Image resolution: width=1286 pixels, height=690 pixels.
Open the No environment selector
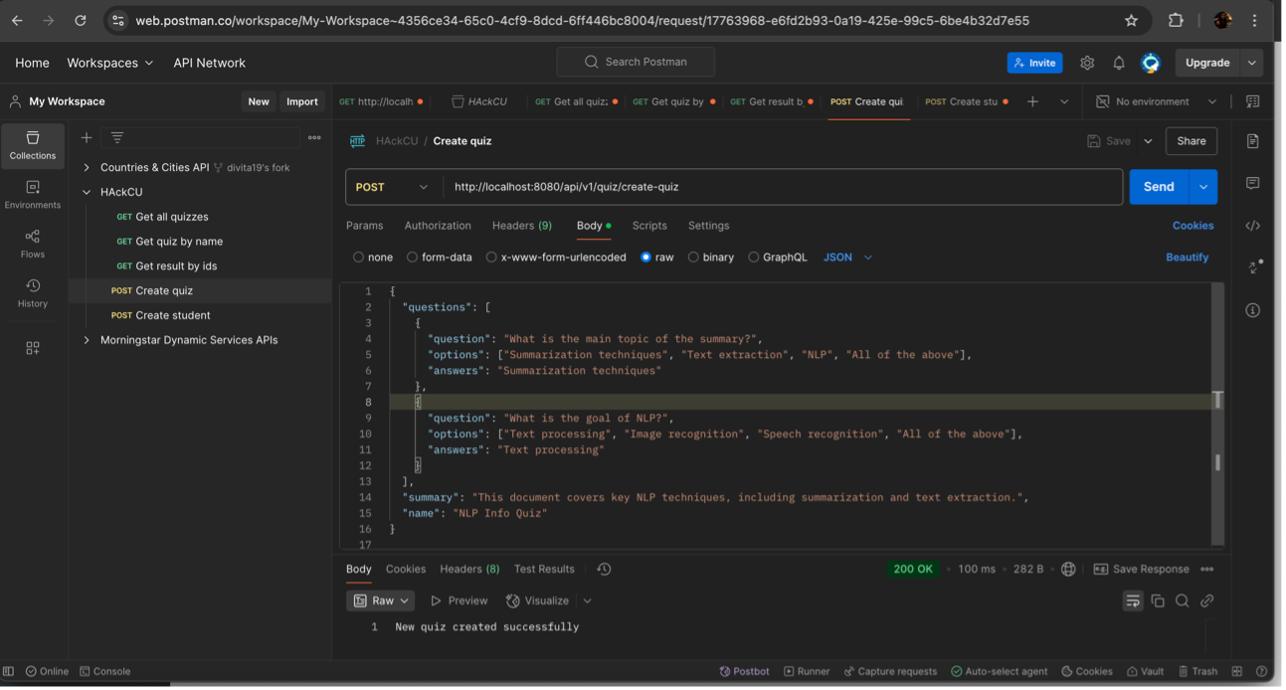(x=1156, y=101)
